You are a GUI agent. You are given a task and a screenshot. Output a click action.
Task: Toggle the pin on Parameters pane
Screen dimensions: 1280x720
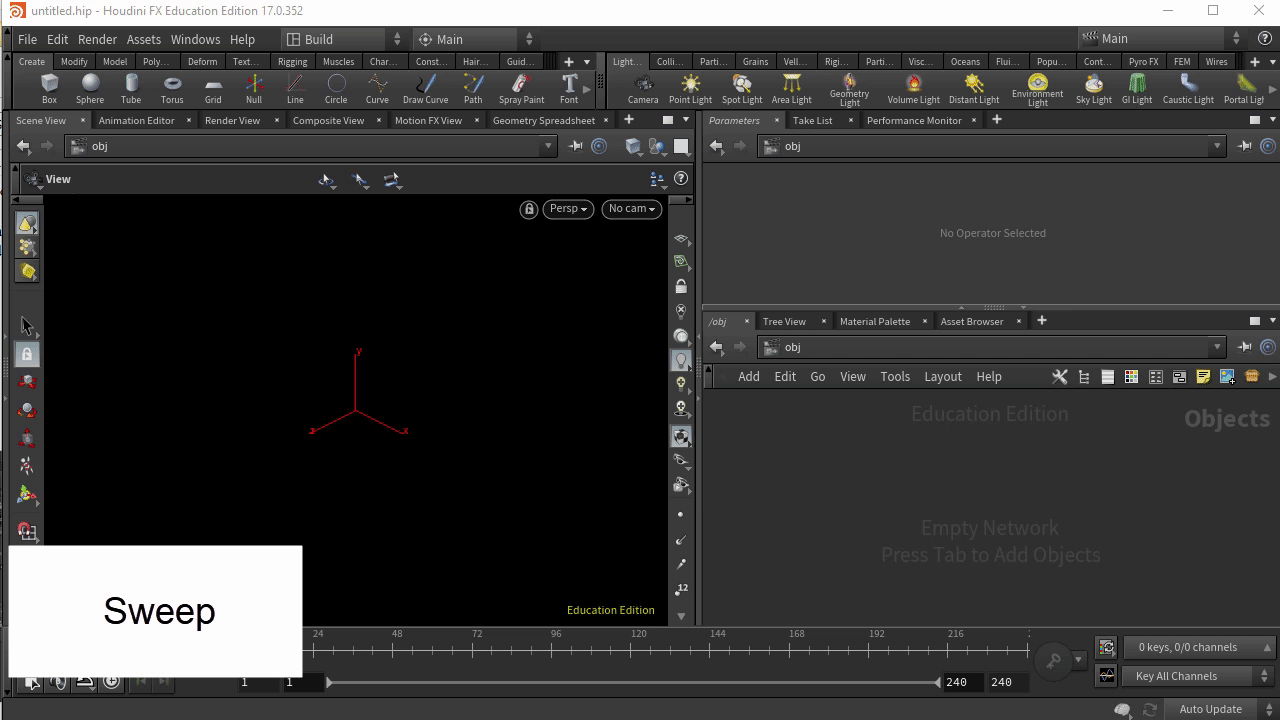click(x=1245, y=146)
